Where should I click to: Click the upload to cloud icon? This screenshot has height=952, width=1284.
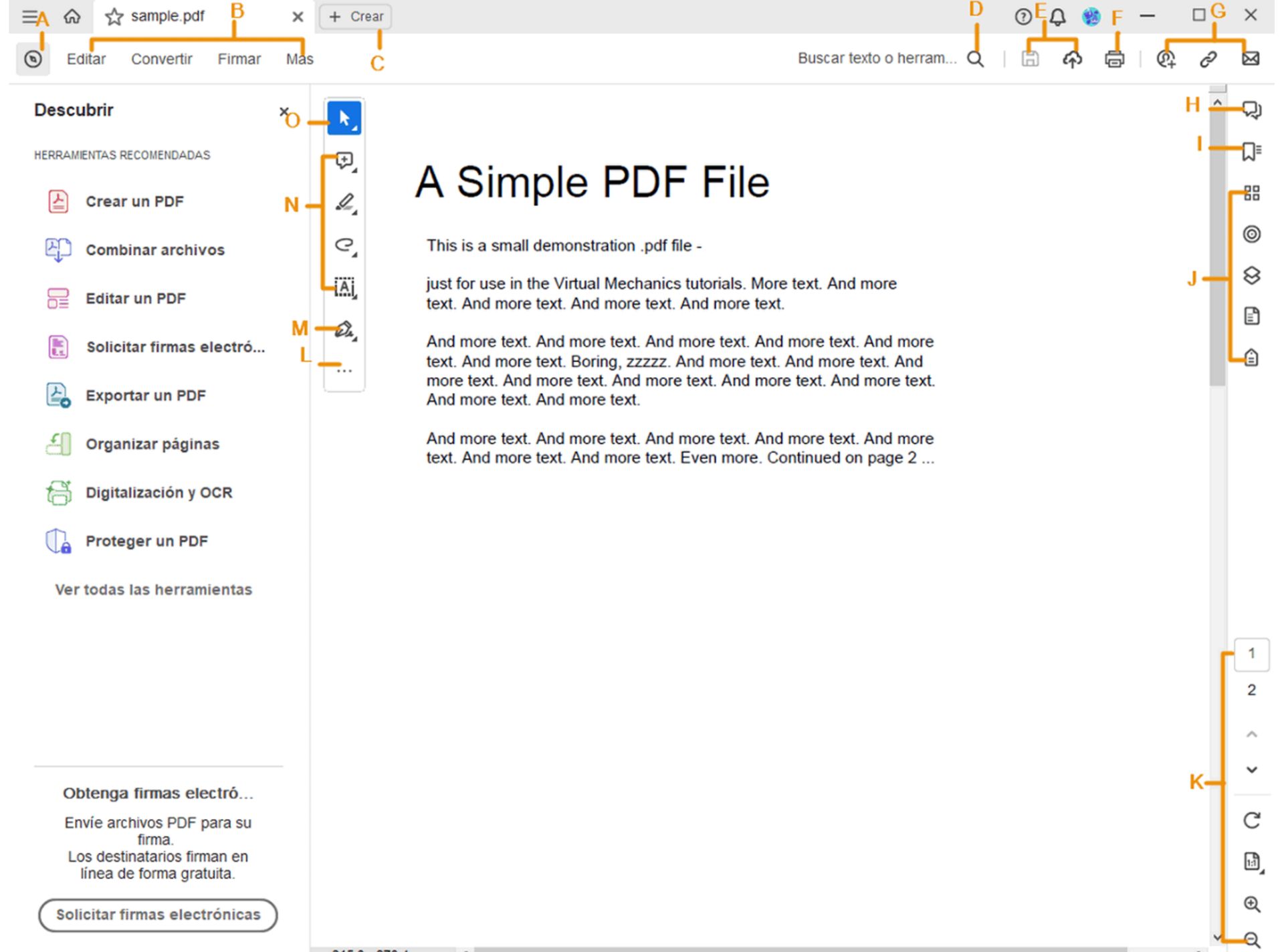click(x=1072, y=59)
